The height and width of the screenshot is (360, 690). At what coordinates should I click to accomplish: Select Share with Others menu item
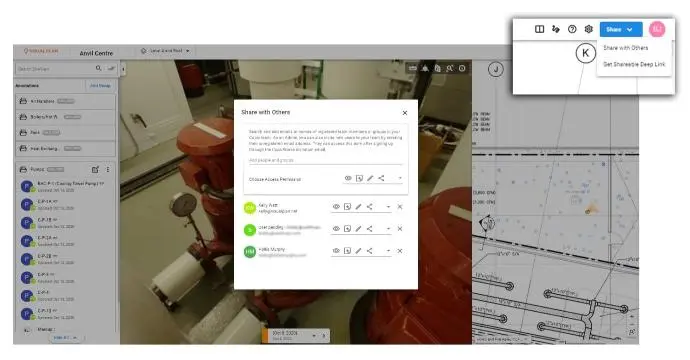[625, 48]
